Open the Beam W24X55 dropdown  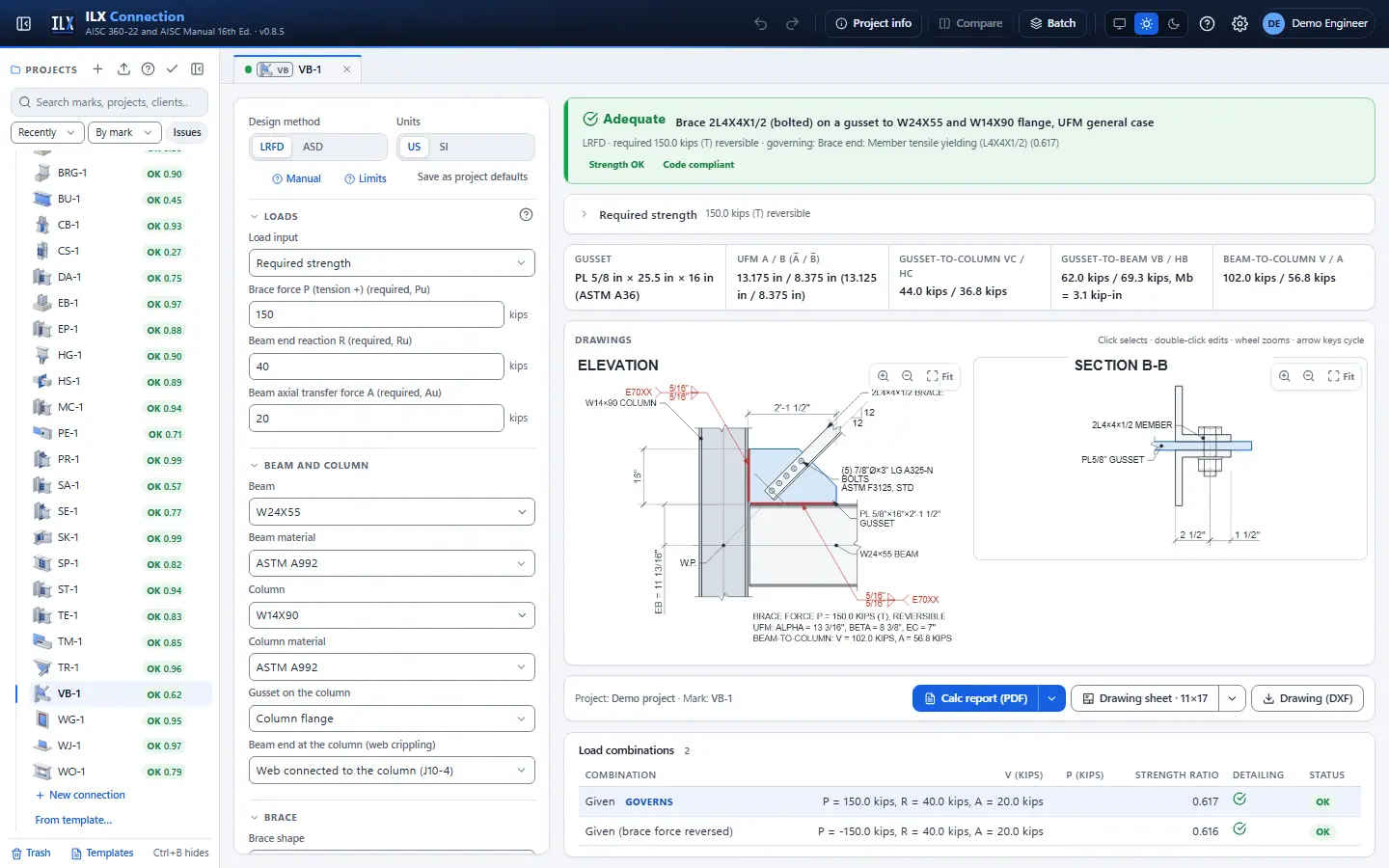point(392,512)
